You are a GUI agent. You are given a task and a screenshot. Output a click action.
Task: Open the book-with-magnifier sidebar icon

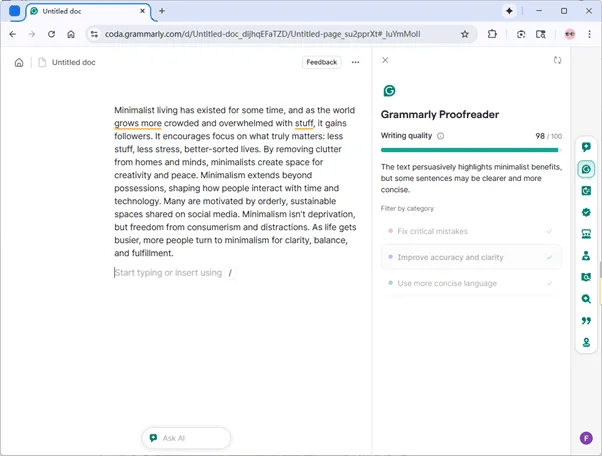[586, 277]
